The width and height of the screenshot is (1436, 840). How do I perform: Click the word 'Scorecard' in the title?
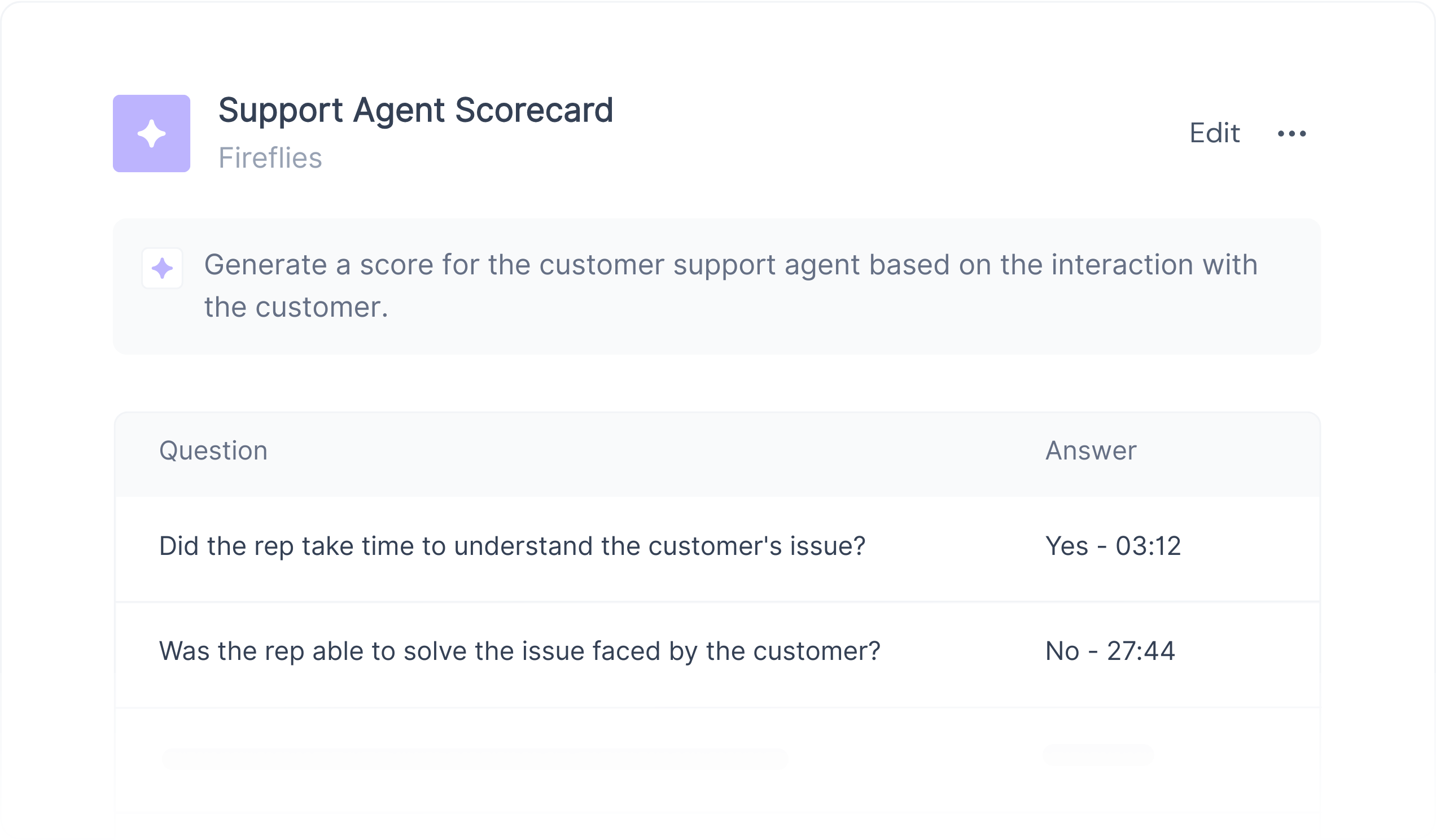[x=534, y=110]
